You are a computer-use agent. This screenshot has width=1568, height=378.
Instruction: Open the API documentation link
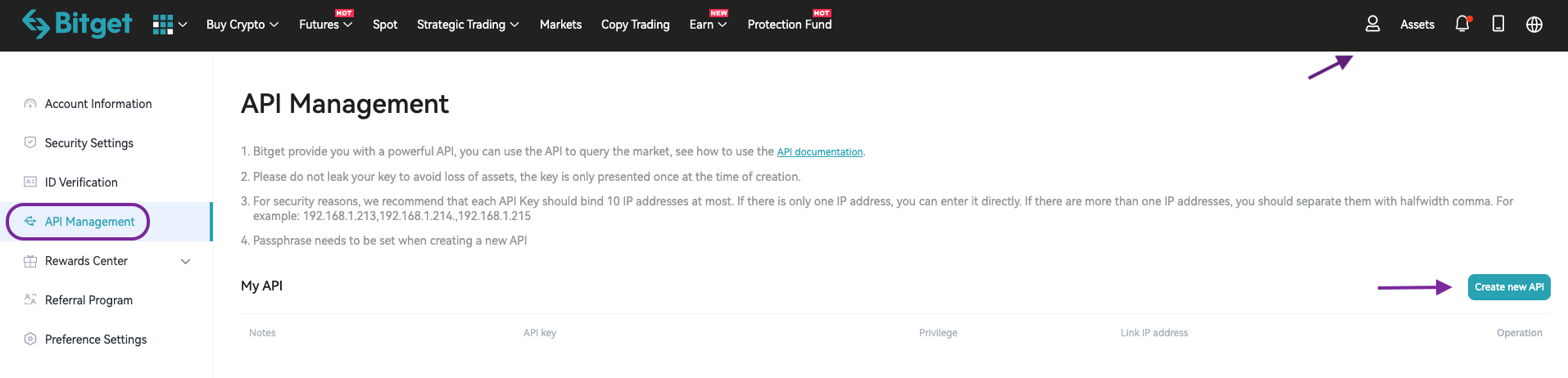tap(819, 152)
